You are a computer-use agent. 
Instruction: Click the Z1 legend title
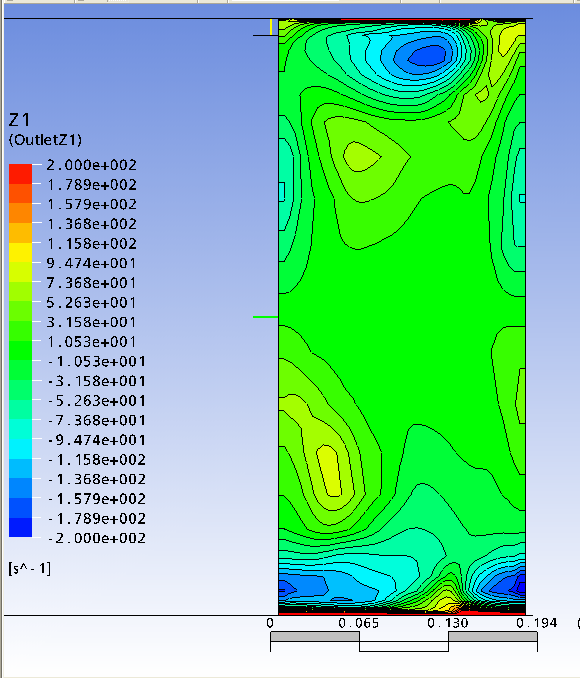pyautogui.click(x=19, y=120)
